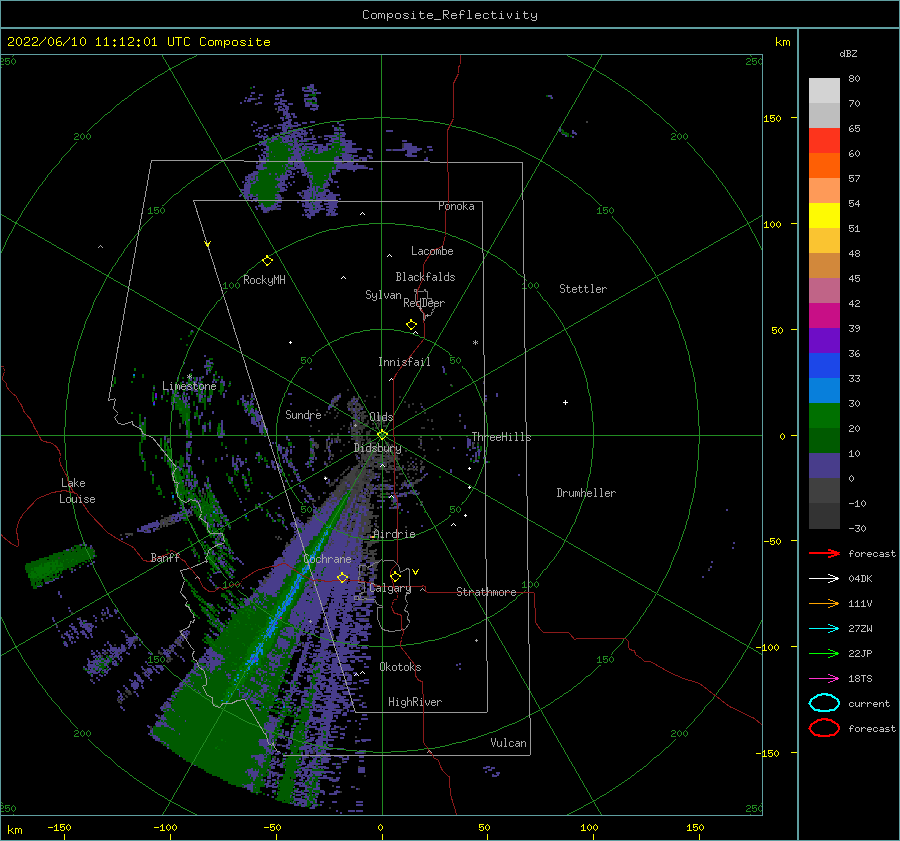Click the yellow diamond marker below Cochrane
The image size is (900, 841).
pos(342,577)
